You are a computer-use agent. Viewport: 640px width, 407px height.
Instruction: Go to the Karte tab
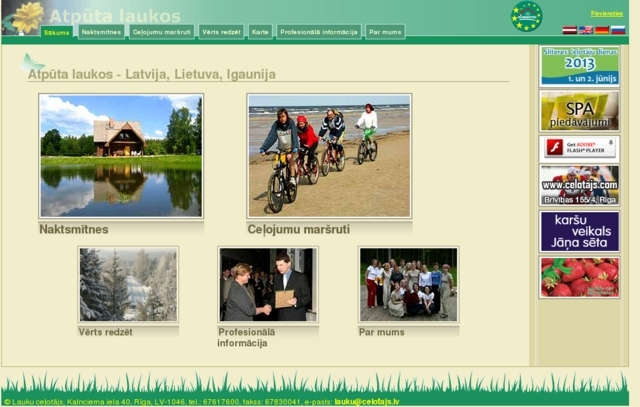[260, 32]
